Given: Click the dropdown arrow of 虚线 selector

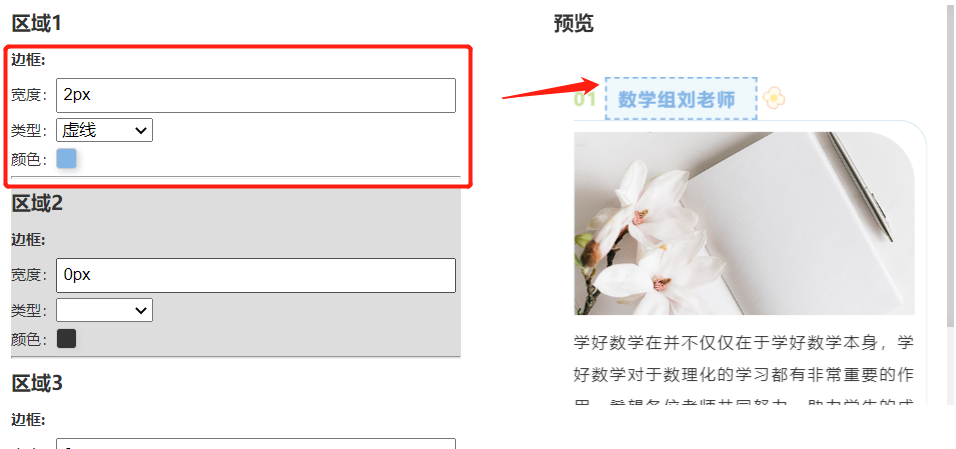Looking at the screenshot, I should (141, 131).
